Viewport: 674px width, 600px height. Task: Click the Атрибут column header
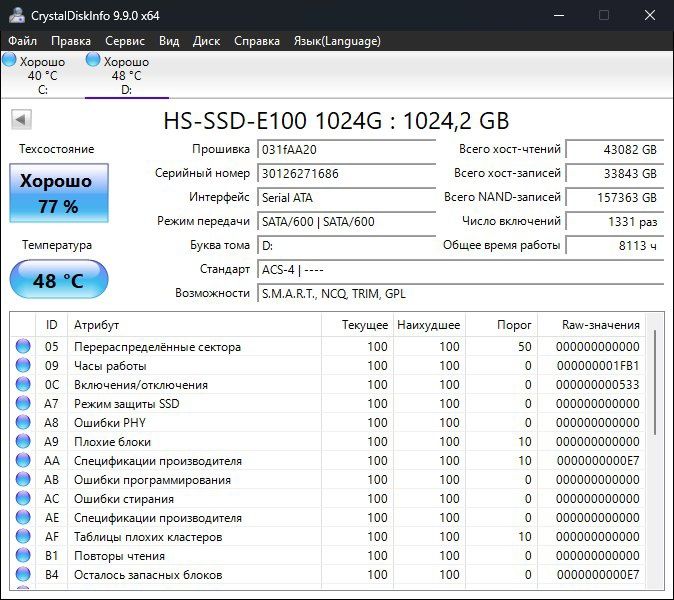tap(194, 325)
